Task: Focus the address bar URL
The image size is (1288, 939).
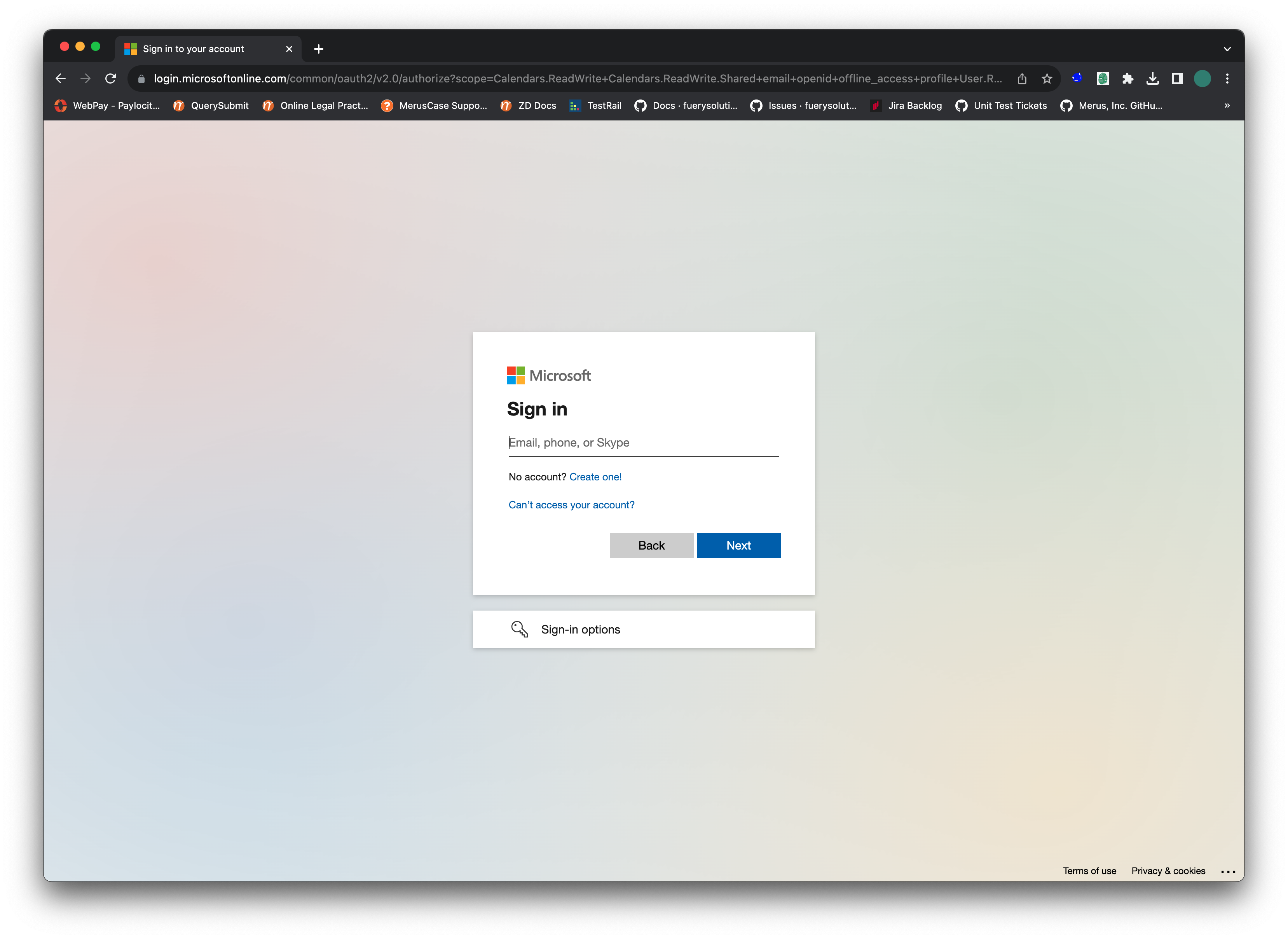Action: click(x=577, y=79)
